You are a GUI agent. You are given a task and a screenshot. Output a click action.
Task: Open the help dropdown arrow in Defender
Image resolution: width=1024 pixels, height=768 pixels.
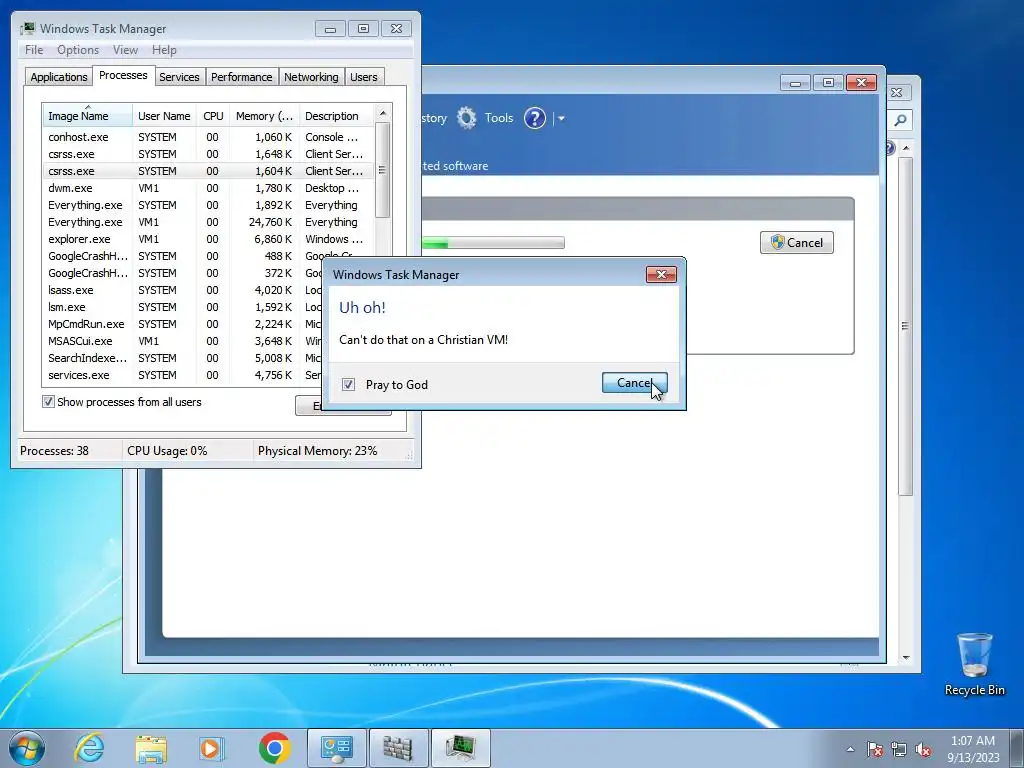tap(561, 119)
